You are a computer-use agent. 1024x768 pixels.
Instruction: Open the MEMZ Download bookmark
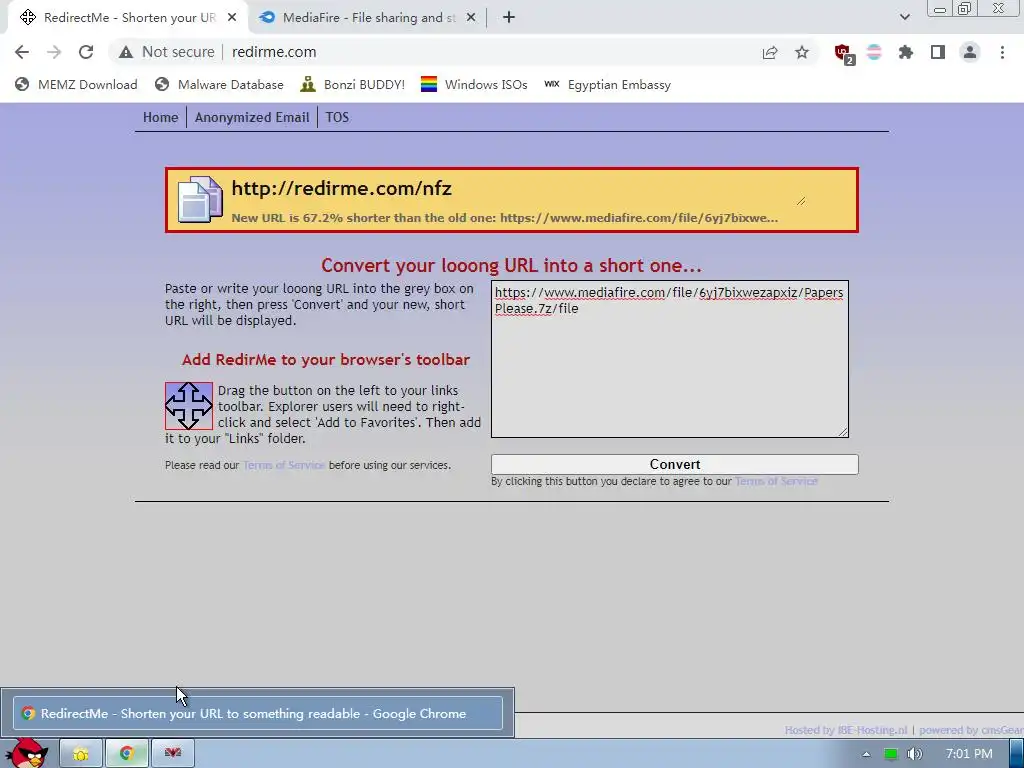pyautogui.click(x=76, y=85)
